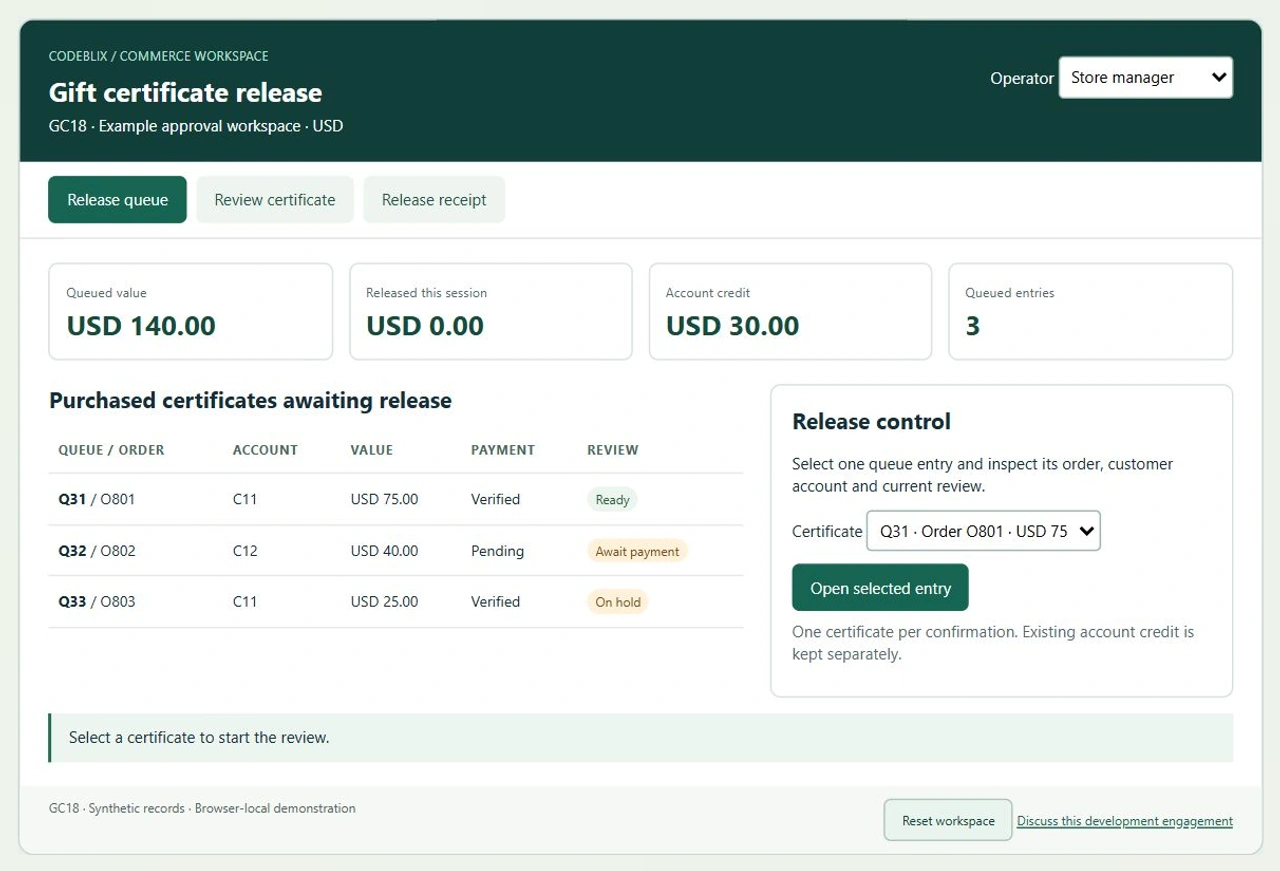Click the Release control panel heading
Viewport: 1280px width, 871px height.
coord(871,422)
